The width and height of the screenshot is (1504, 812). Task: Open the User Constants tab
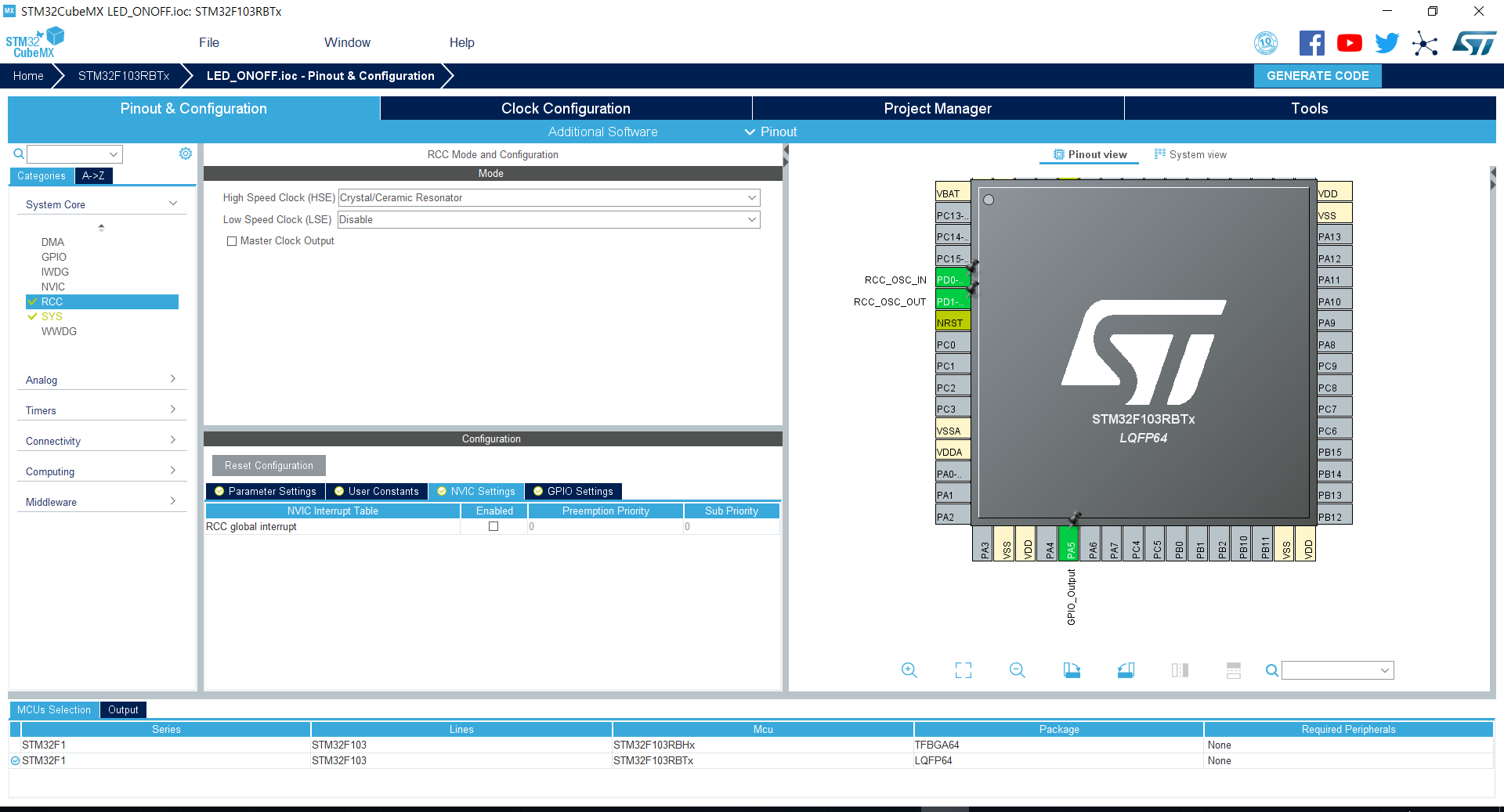pos(377,491)
